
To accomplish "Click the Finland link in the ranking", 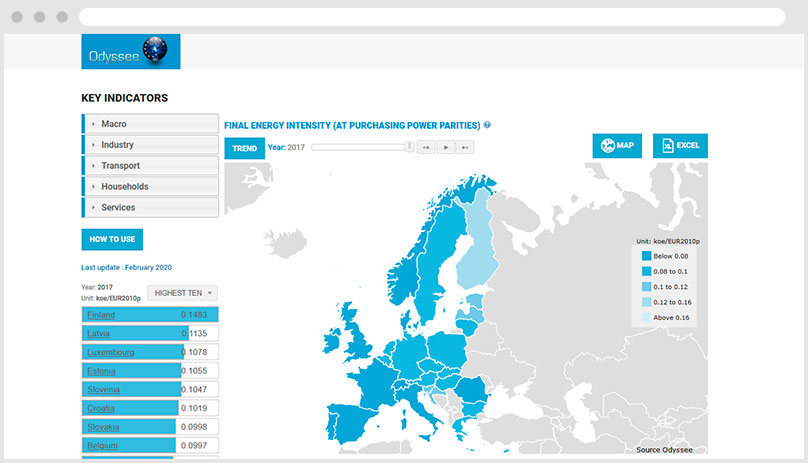I will (x=101, y=315).
